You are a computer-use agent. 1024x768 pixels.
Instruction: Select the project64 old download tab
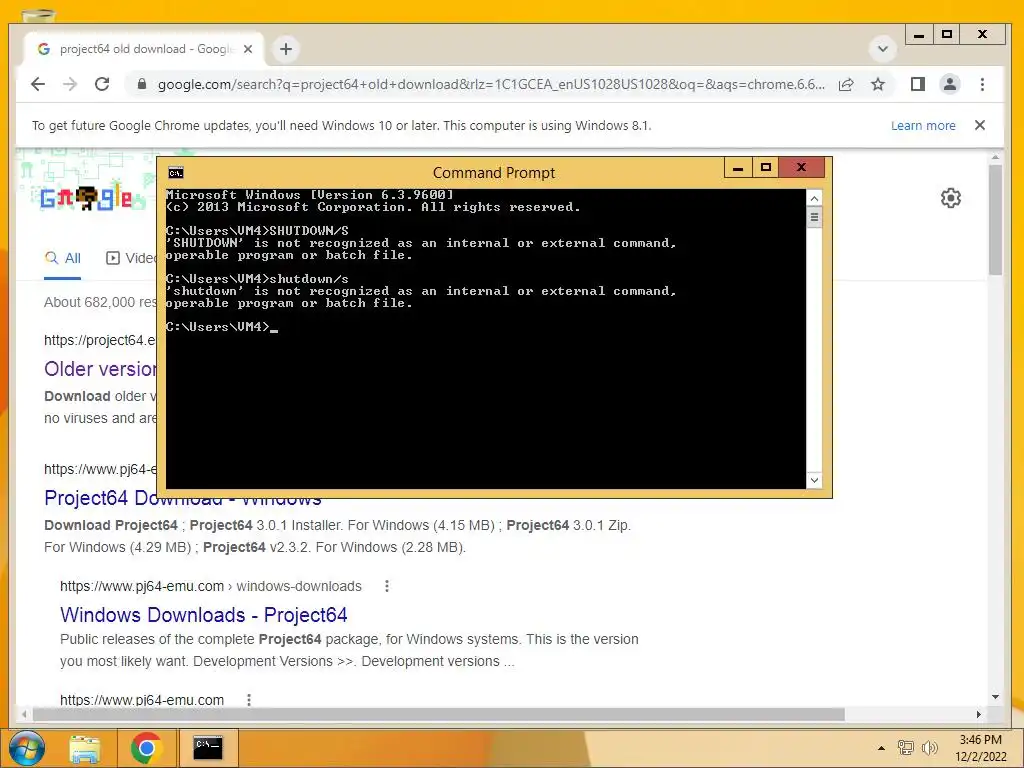pos(144,49)
